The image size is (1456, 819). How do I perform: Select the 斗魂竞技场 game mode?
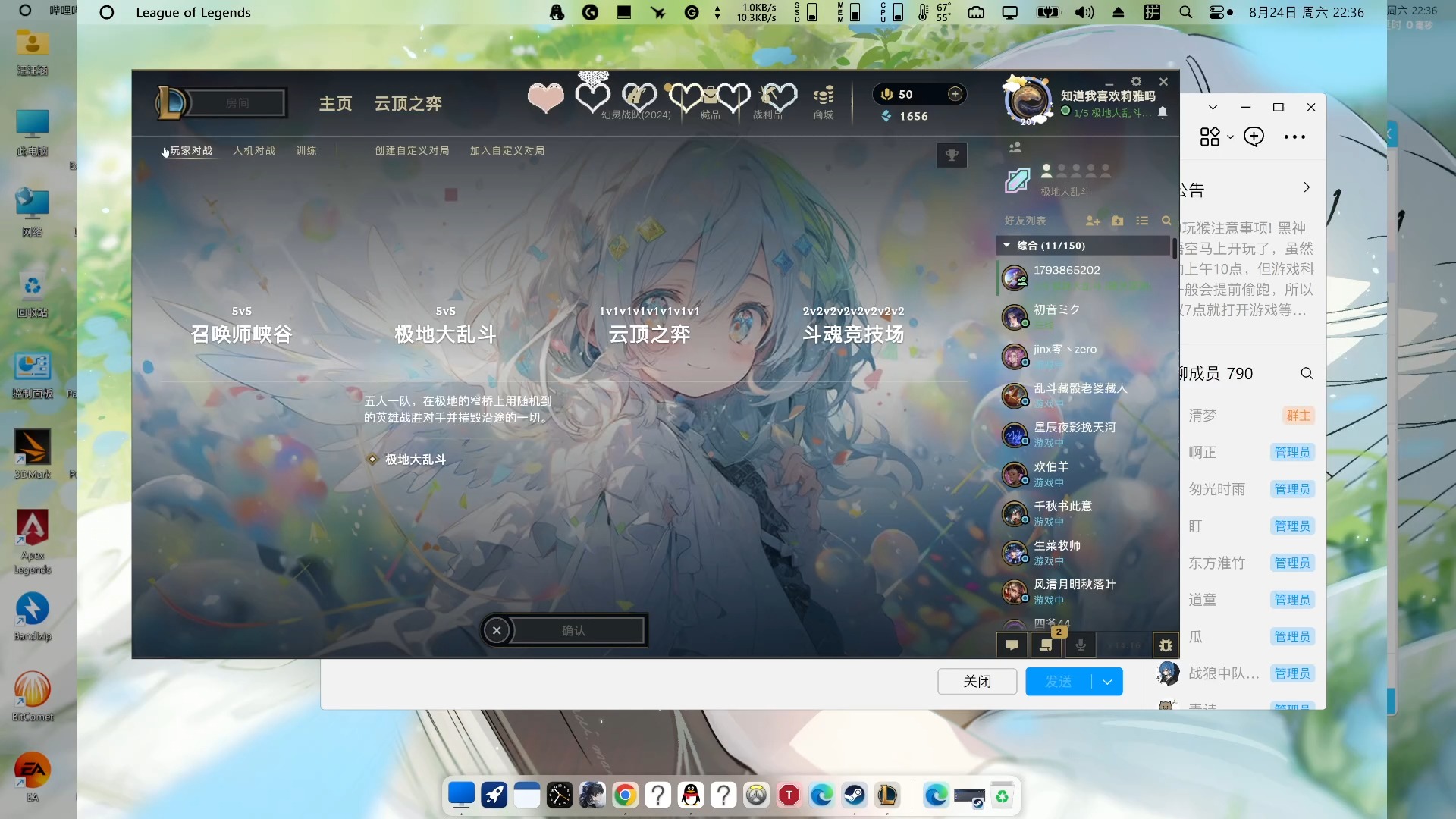click(853, 326)
